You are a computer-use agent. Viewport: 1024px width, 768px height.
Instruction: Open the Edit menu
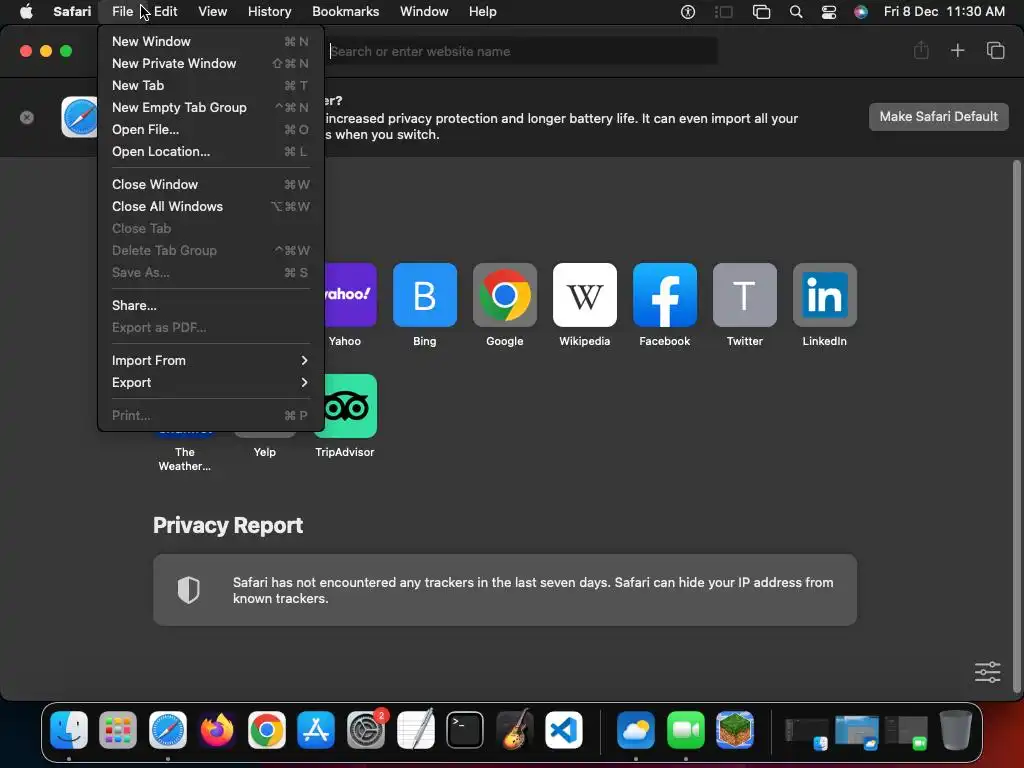[x=166, y=11]
